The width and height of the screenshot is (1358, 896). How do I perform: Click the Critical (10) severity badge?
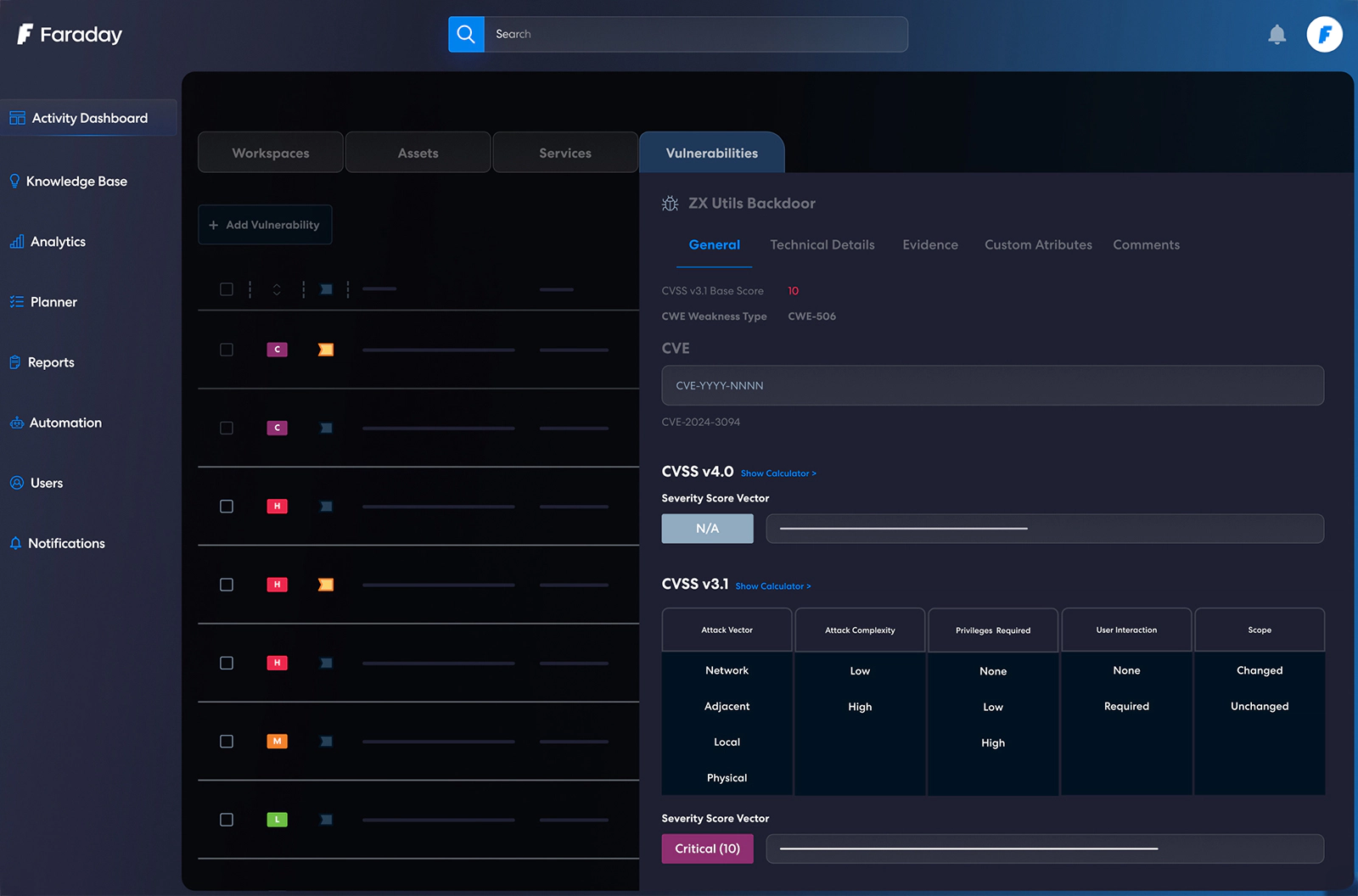[707, 848]
